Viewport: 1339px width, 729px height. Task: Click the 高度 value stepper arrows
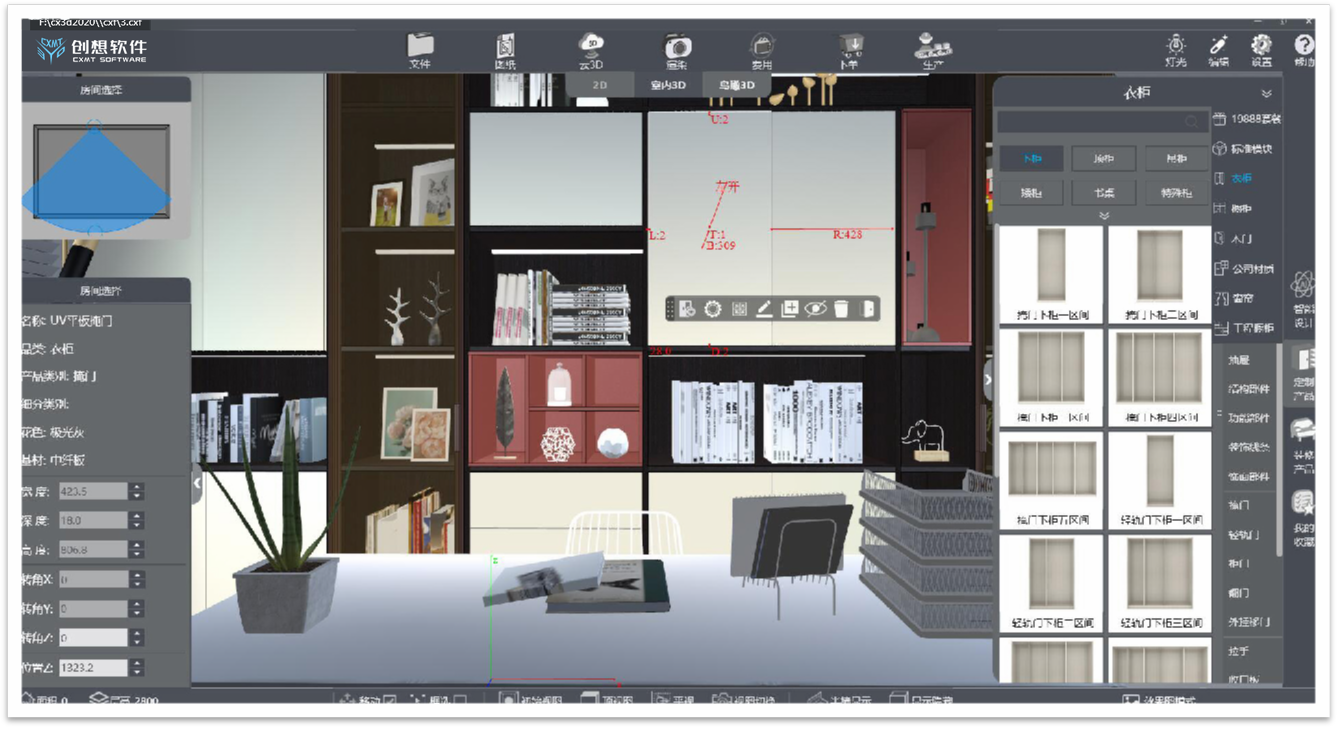coord(137,549)
